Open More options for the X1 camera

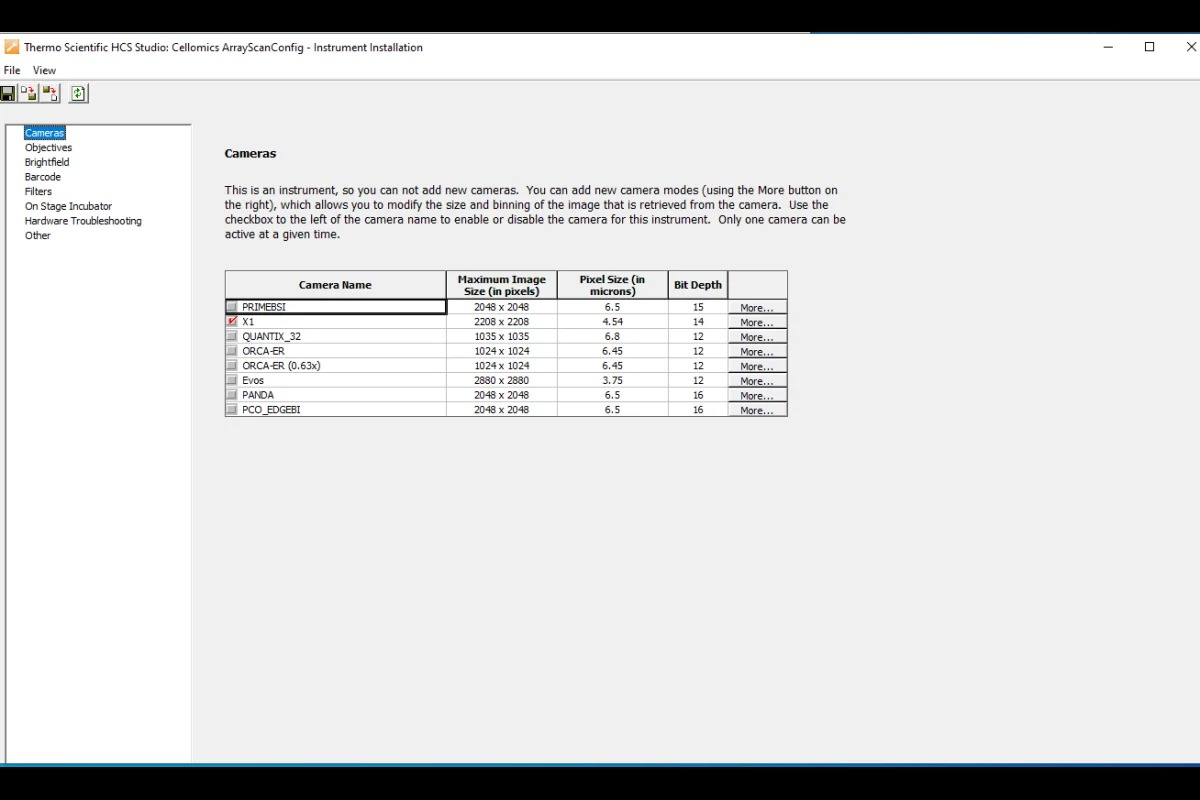click(757, 323)
